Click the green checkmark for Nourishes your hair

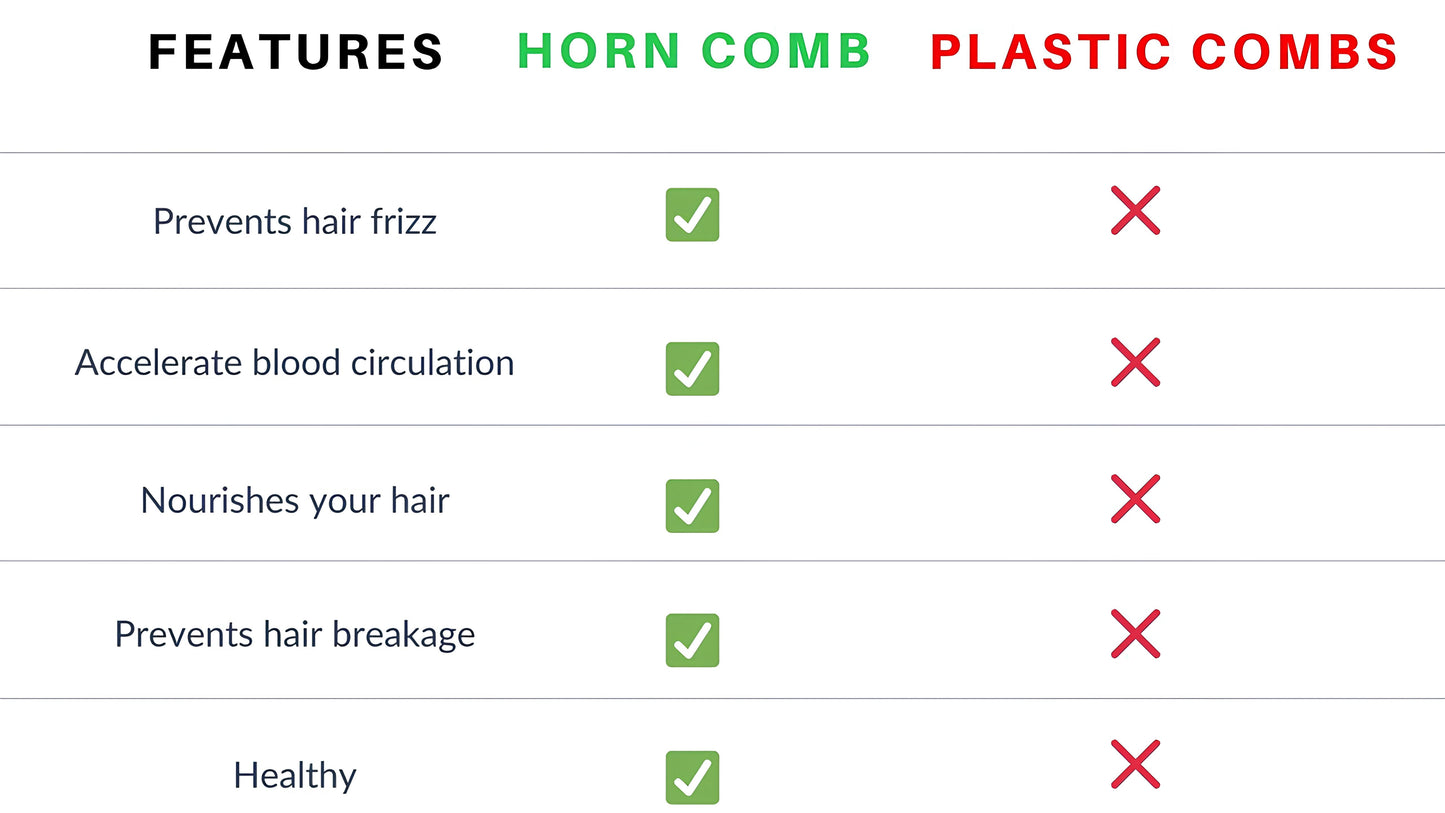692,505
